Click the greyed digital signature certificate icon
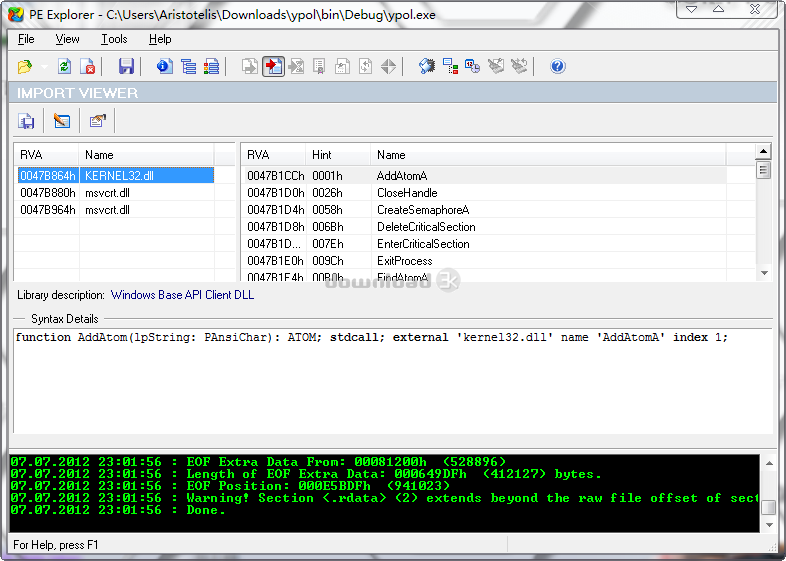The height and width of the screenshot is (561, 786). tap(319, 66)
